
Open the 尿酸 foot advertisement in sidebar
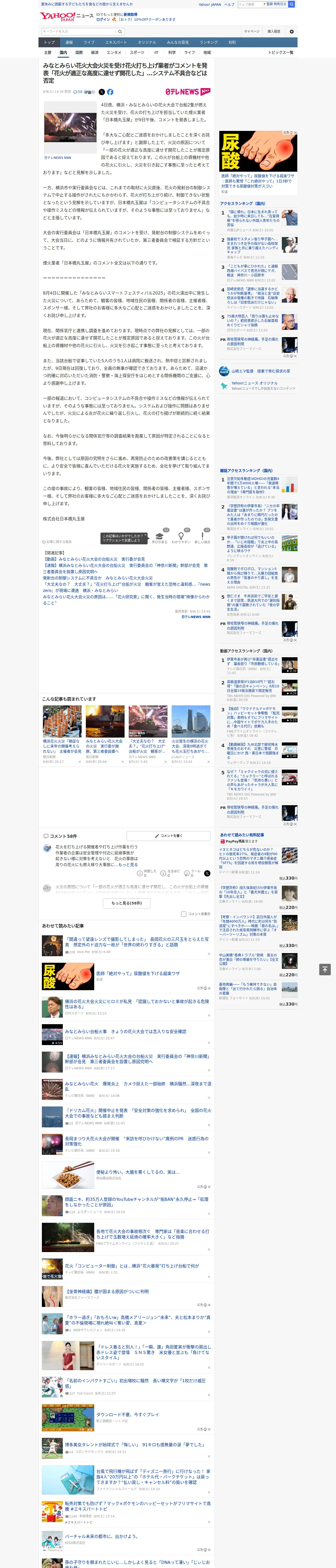pos(259,152)
